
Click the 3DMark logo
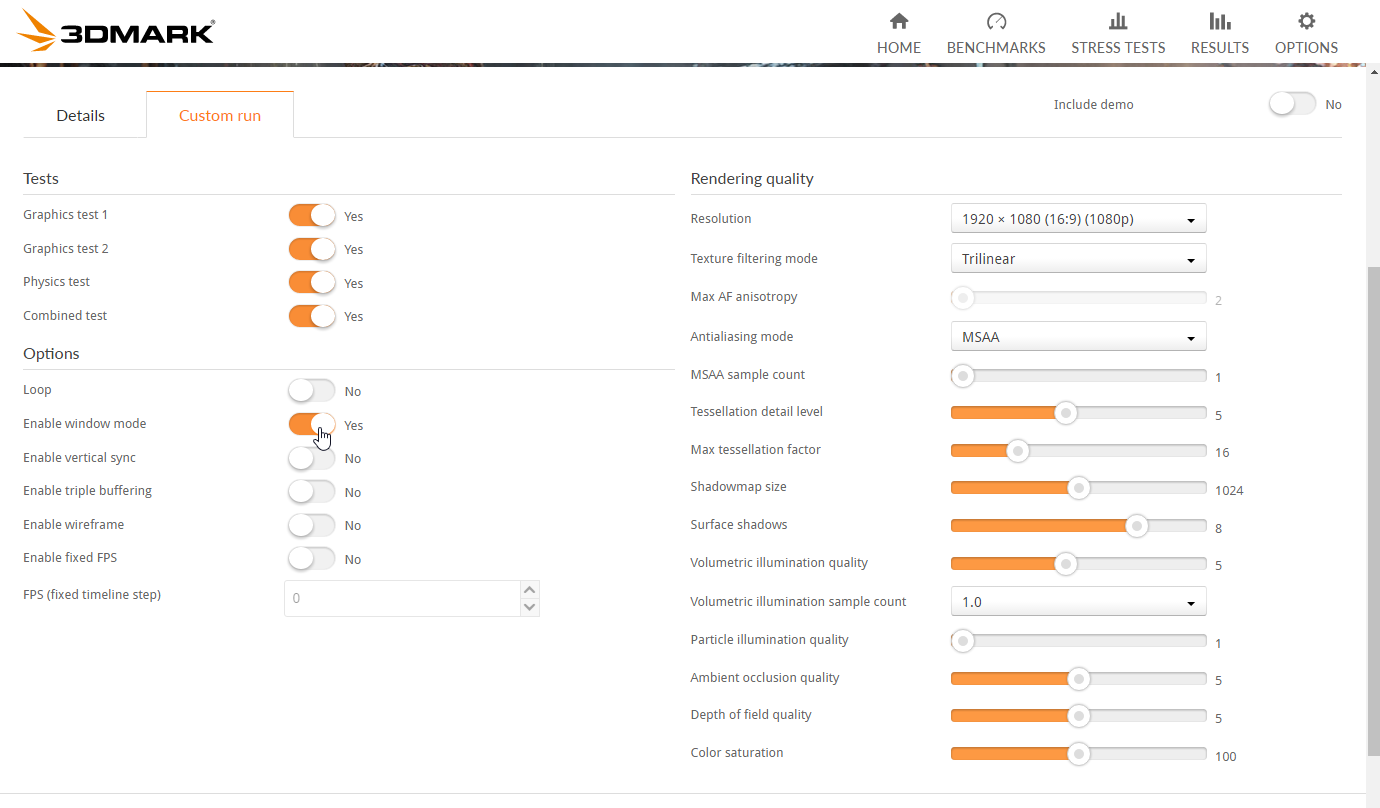click(x=116, y=31)
